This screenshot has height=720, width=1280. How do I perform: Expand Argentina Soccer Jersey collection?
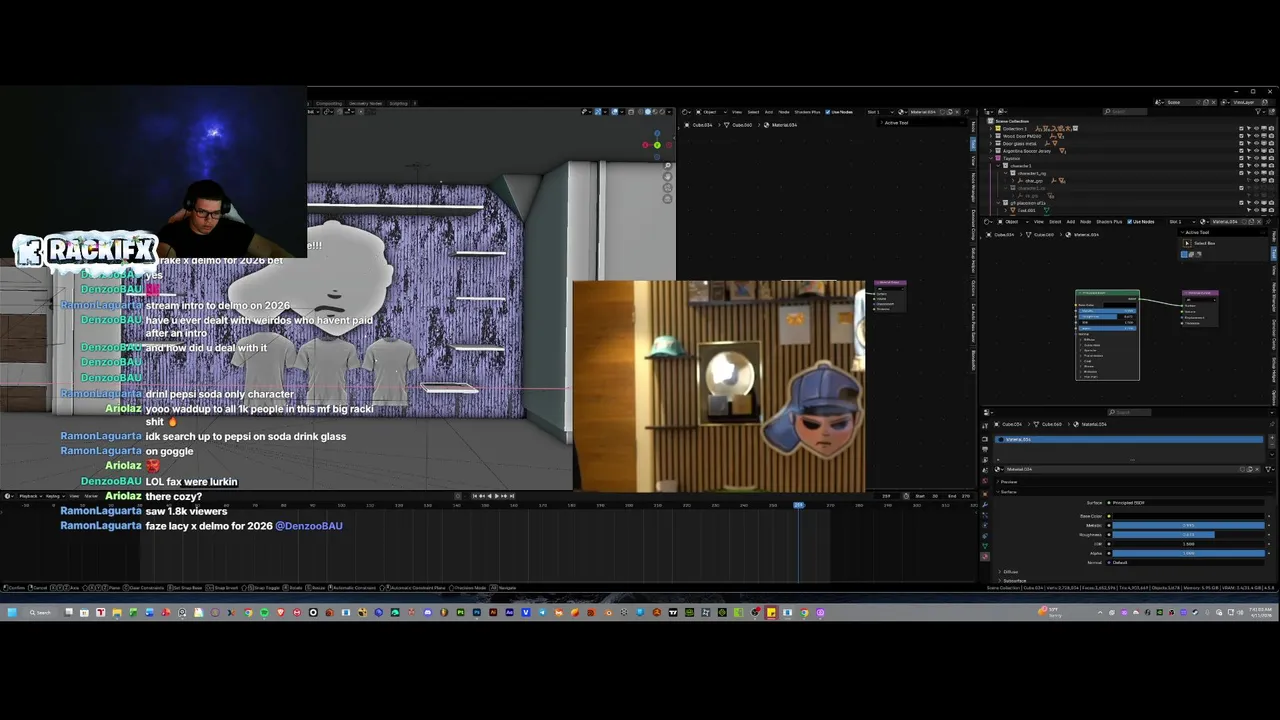pyautogui.click(x=990, y=151)
